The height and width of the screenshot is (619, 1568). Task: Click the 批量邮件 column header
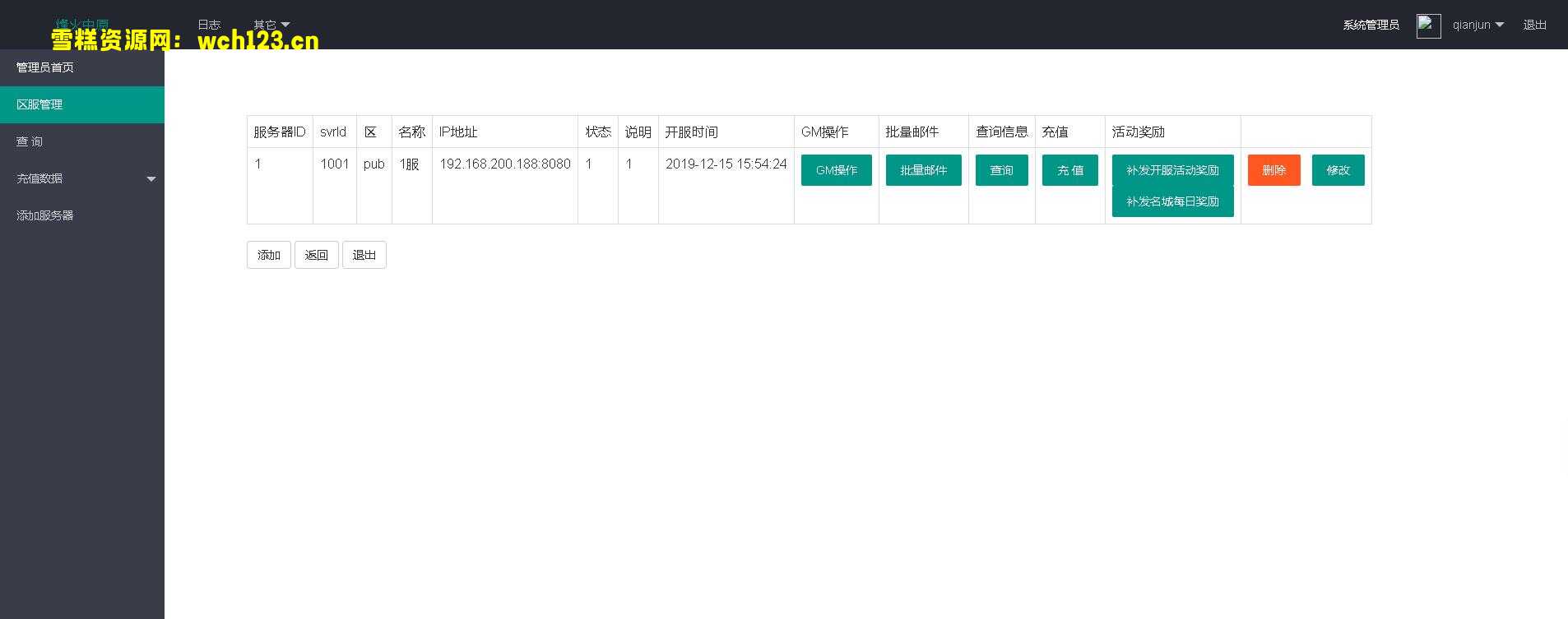coord(923,132)
